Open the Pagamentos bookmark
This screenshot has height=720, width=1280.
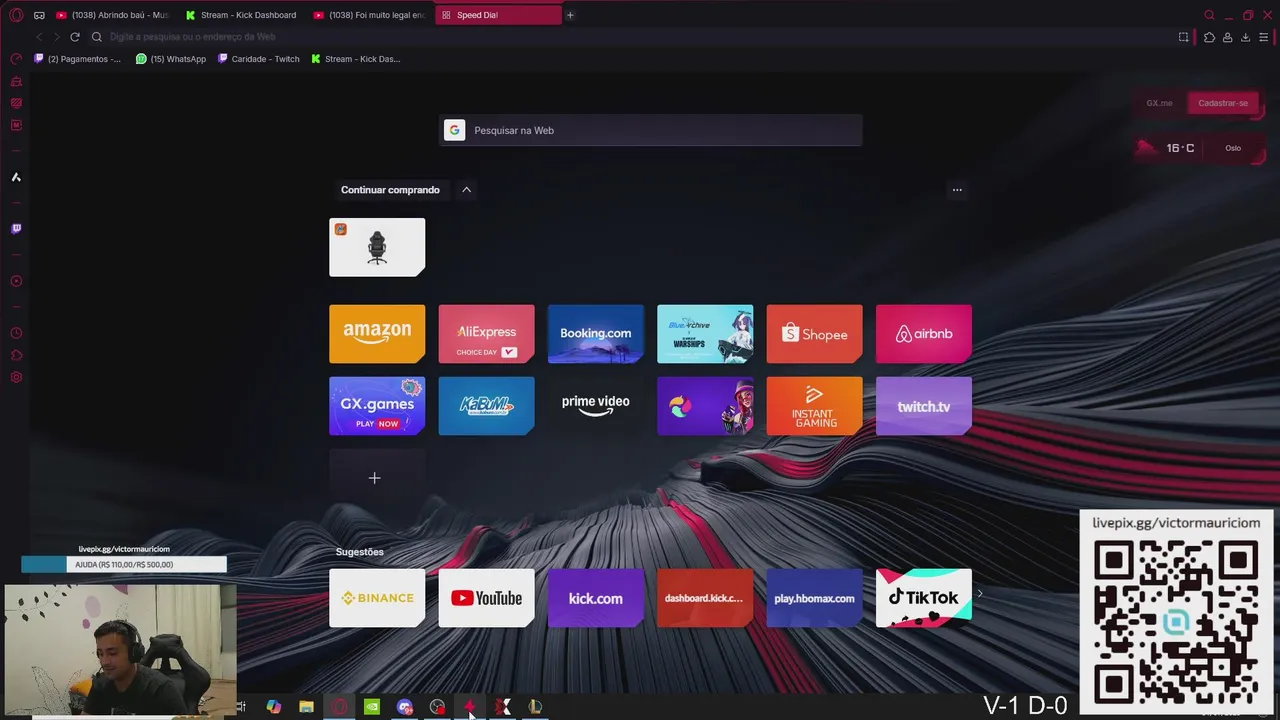click(78, 59)
